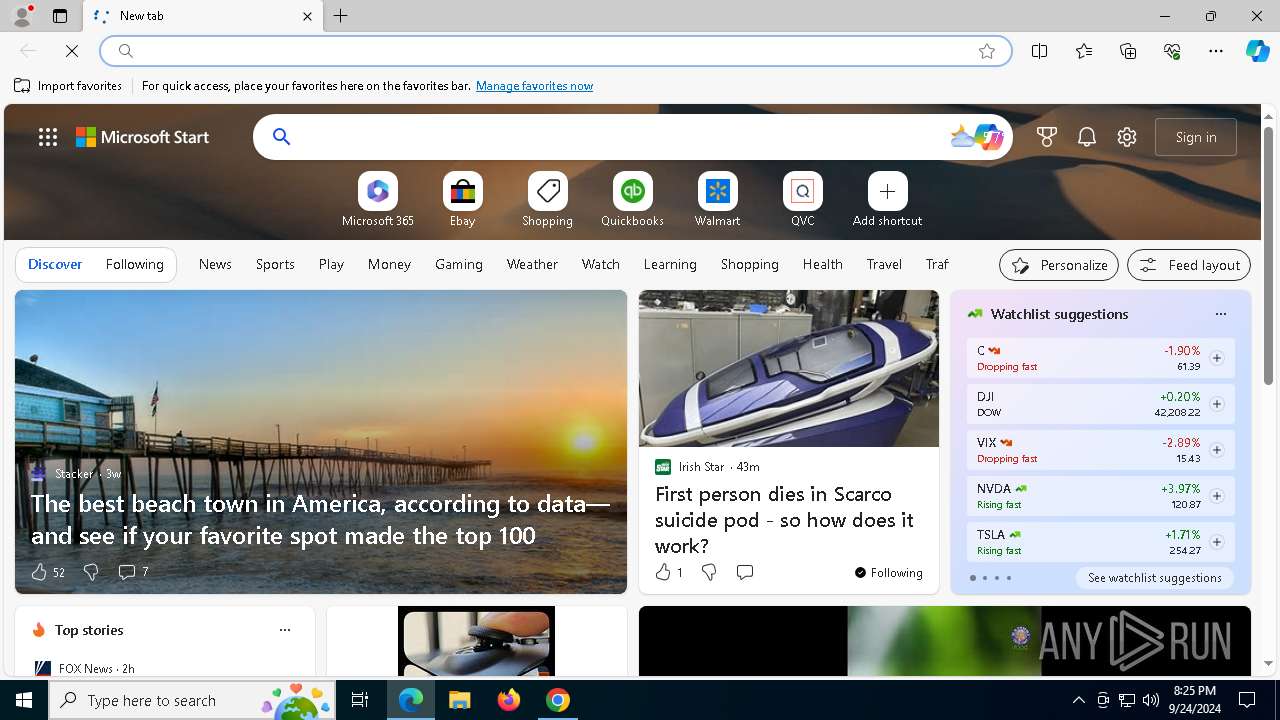The height and width of the screenshot is (720, 1280).
Task: Open Microsoft Rewards trophy icon
Action: click(x=1047, y=137)
